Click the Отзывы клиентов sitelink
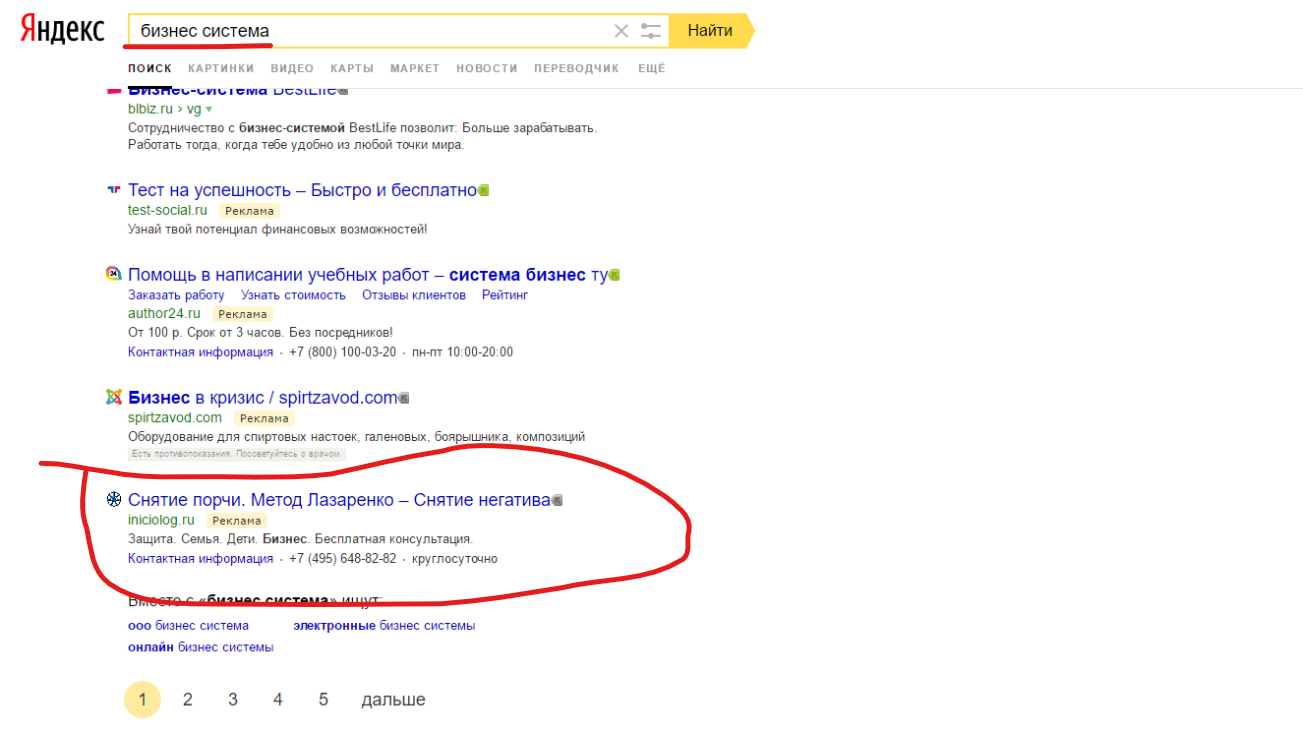The height and width of the screenshot is (733, 1303). click(414, 295)
